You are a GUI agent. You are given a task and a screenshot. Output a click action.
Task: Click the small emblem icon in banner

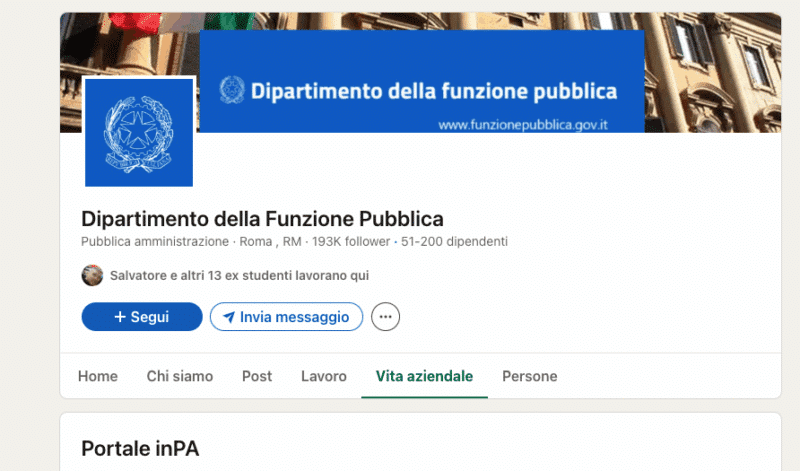(x=232, y=90)
